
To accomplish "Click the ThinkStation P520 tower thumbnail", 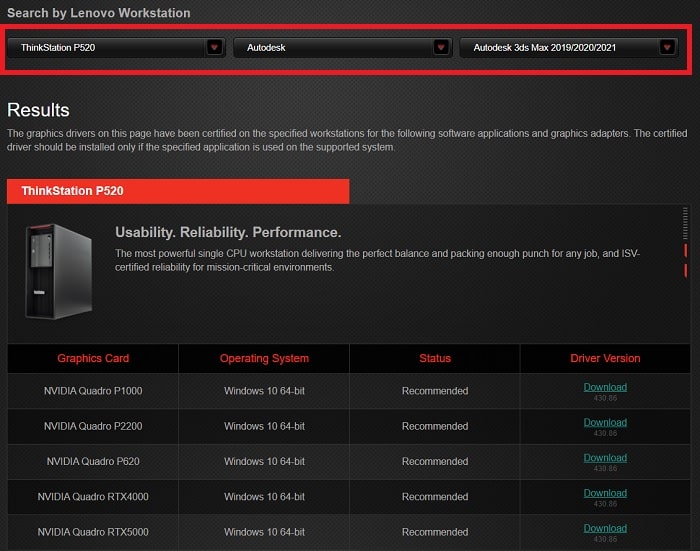I will (x=58, y=271).
